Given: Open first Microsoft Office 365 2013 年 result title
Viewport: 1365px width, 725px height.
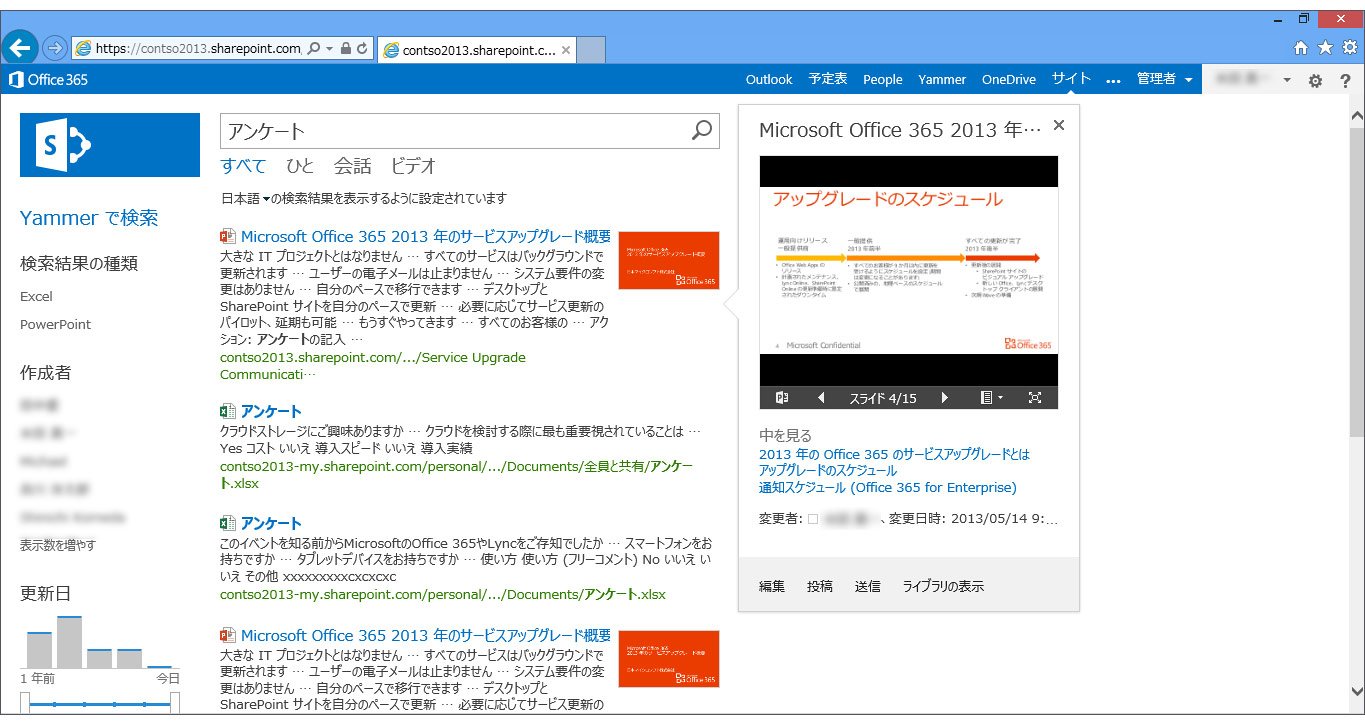Looking at the screenshot, I should pyautogui.click(x=426, y=237).
